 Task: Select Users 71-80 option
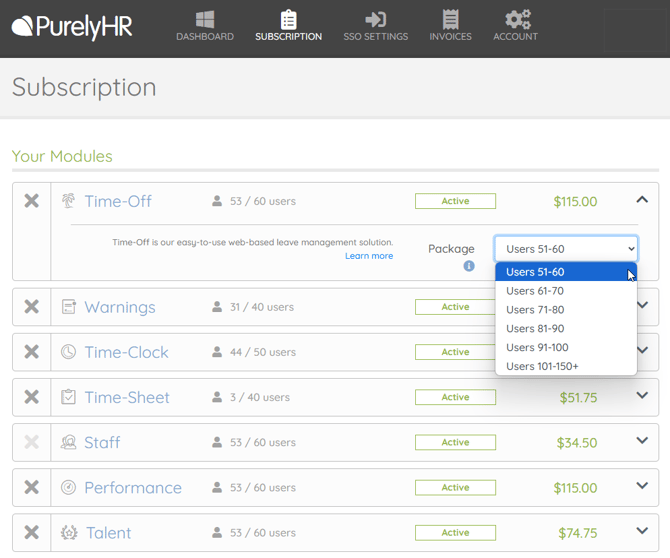click(x=566, y=309)
